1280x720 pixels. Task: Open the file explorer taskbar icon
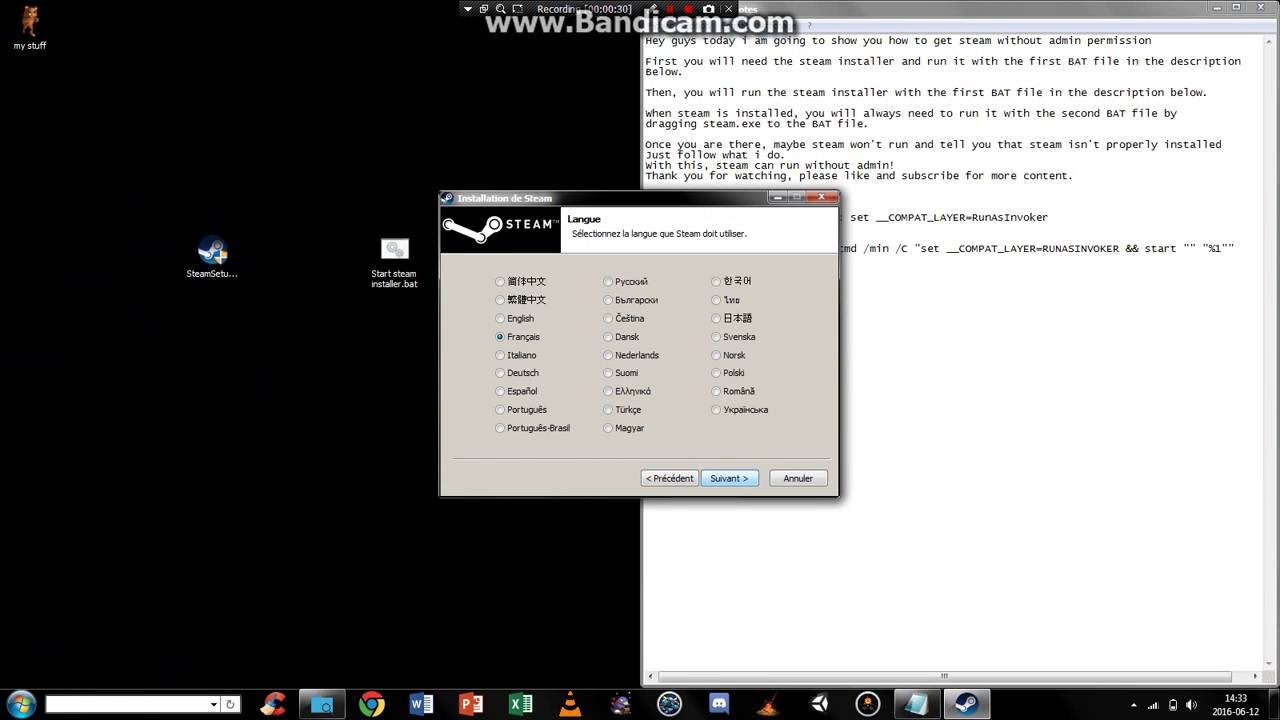coord(322,704)
